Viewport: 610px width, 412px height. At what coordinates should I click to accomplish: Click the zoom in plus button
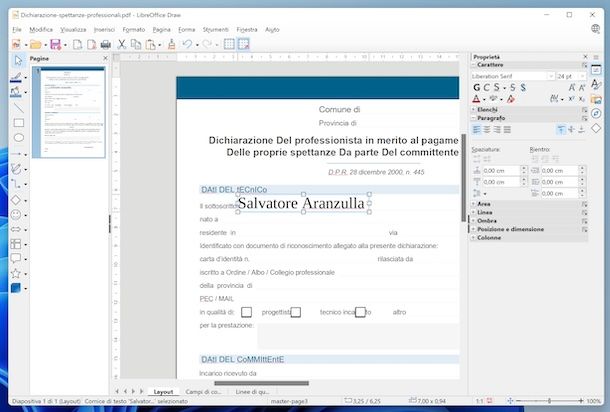[x=580, y=400]
